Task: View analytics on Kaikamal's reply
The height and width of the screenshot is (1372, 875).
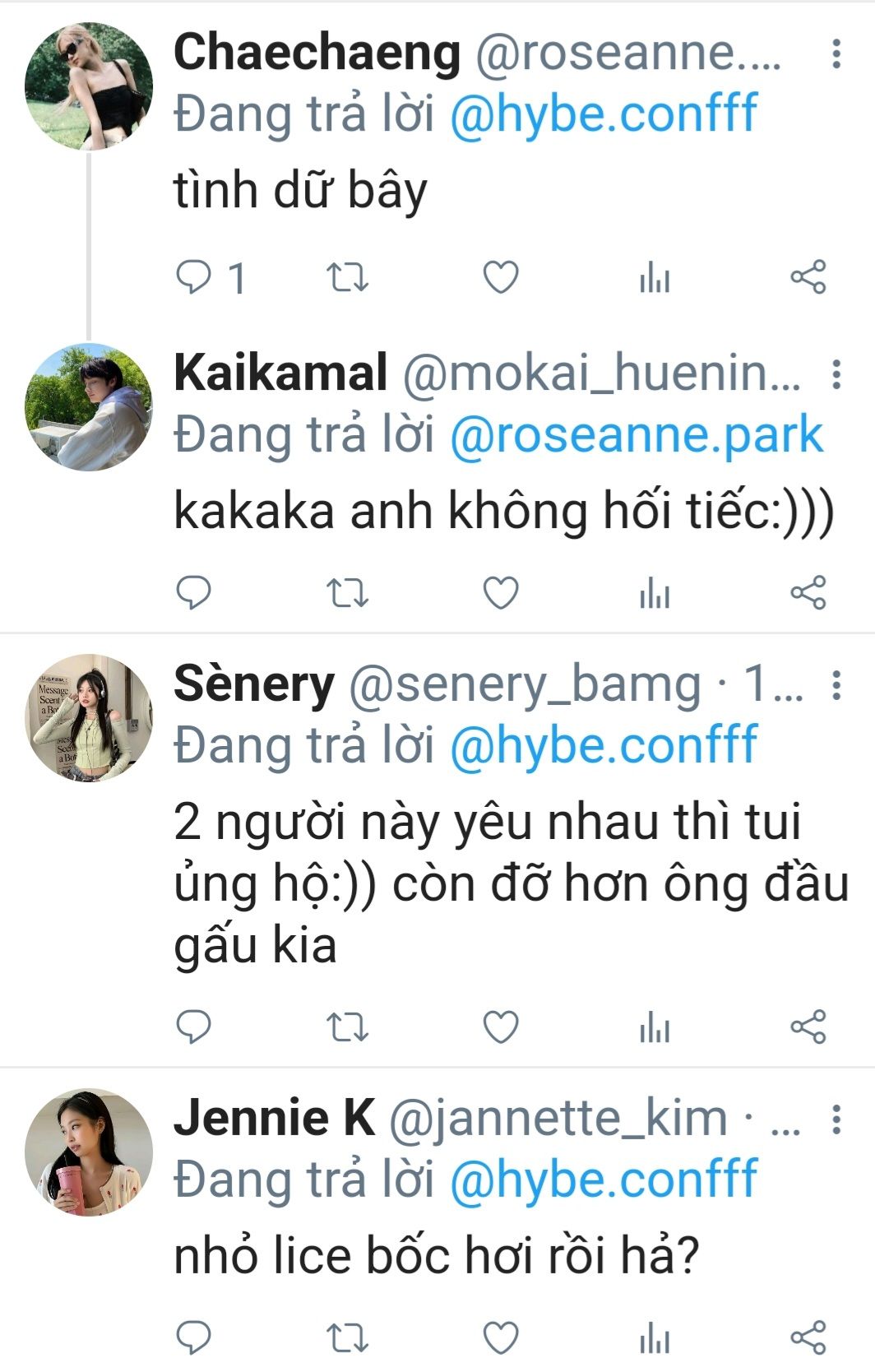Action: pyautogui.click(x=655, y=593)
